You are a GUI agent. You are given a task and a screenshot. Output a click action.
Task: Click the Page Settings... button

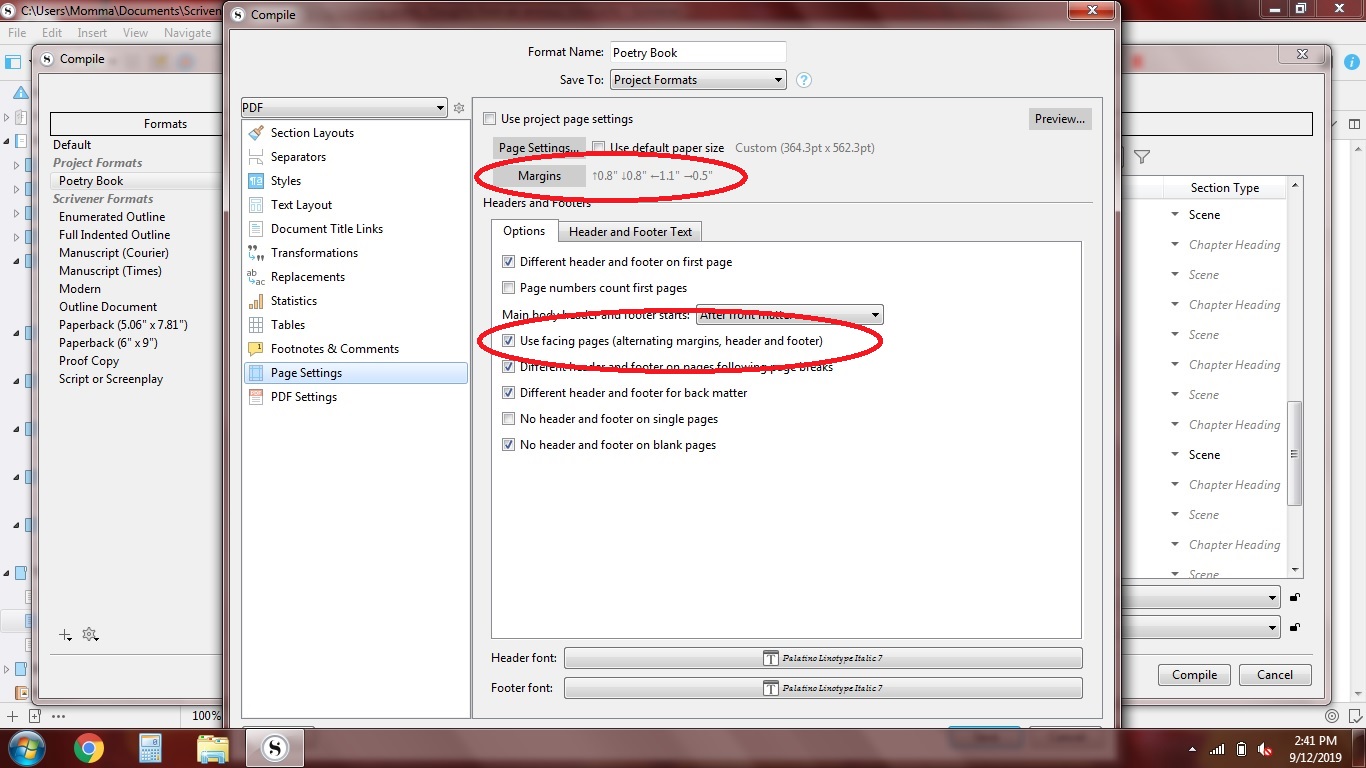click(x=539, y=148)
